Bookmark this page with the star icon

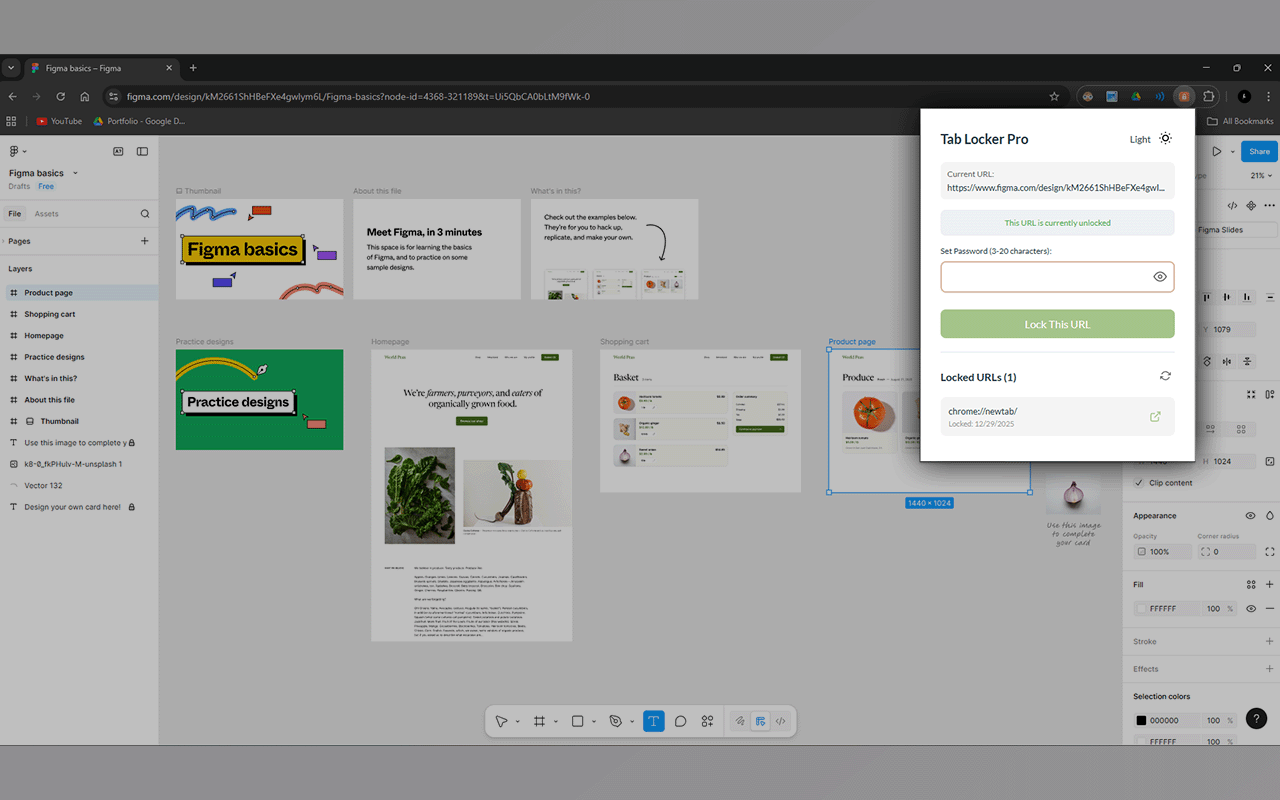tap(1054, 97)
